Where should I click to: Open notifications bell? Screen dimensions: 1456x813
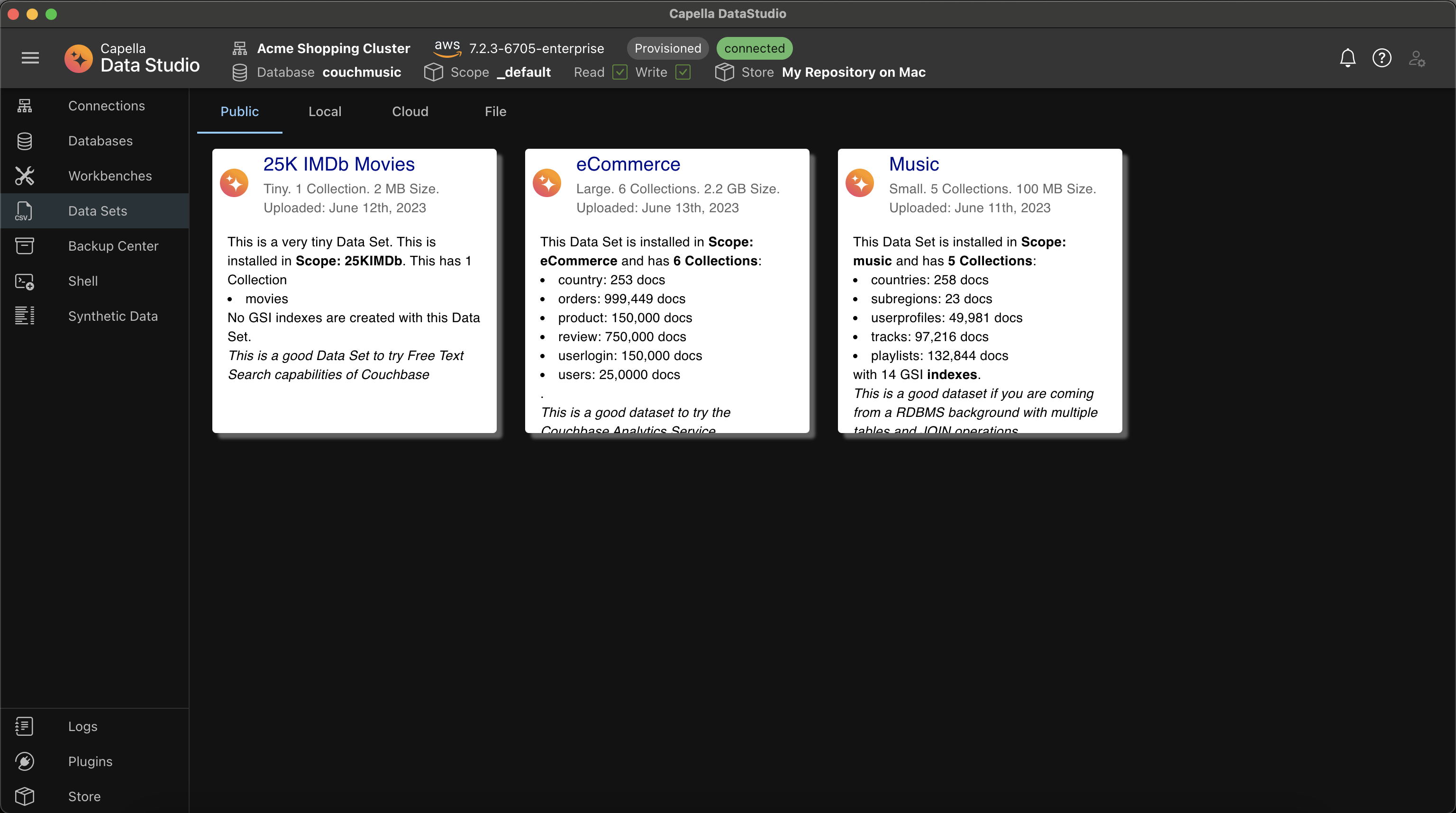tap(1347, 58)
